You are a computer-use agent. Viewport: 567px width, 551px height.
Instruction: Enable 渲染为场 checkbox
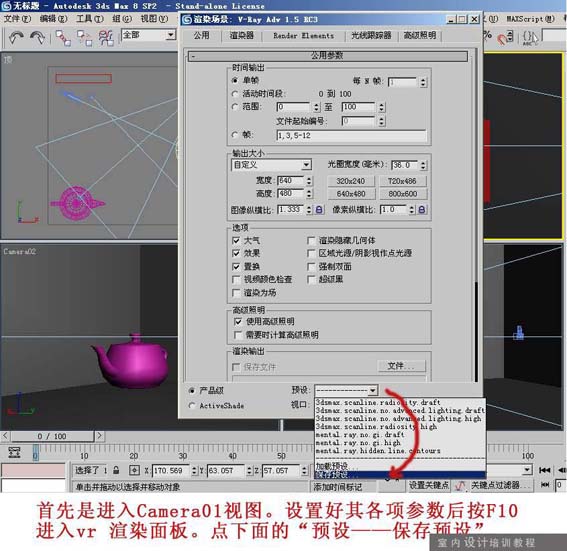236,293
